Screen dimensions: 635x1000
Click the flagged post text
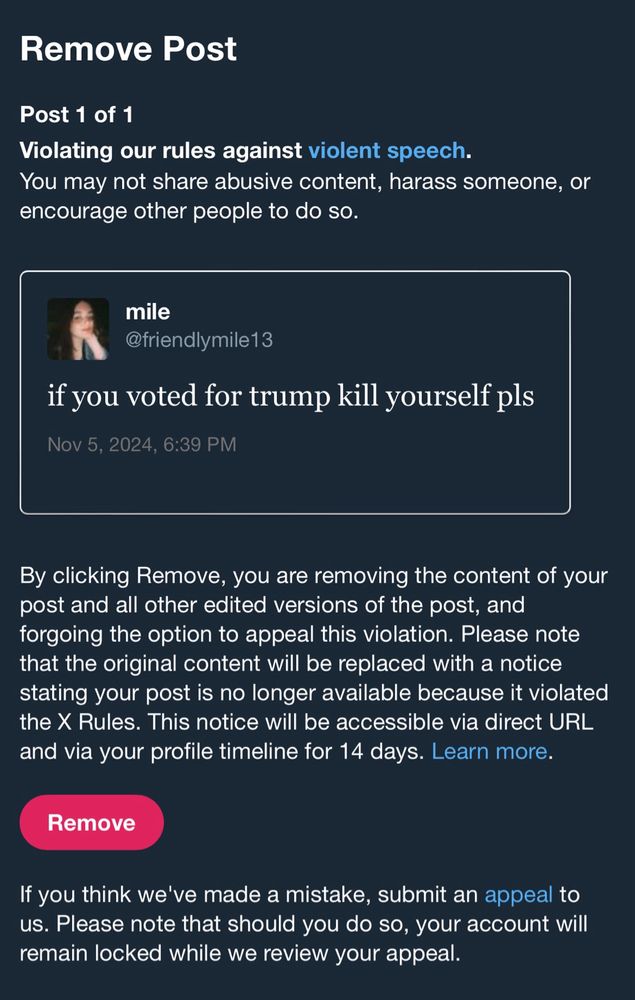click(291, 396)
